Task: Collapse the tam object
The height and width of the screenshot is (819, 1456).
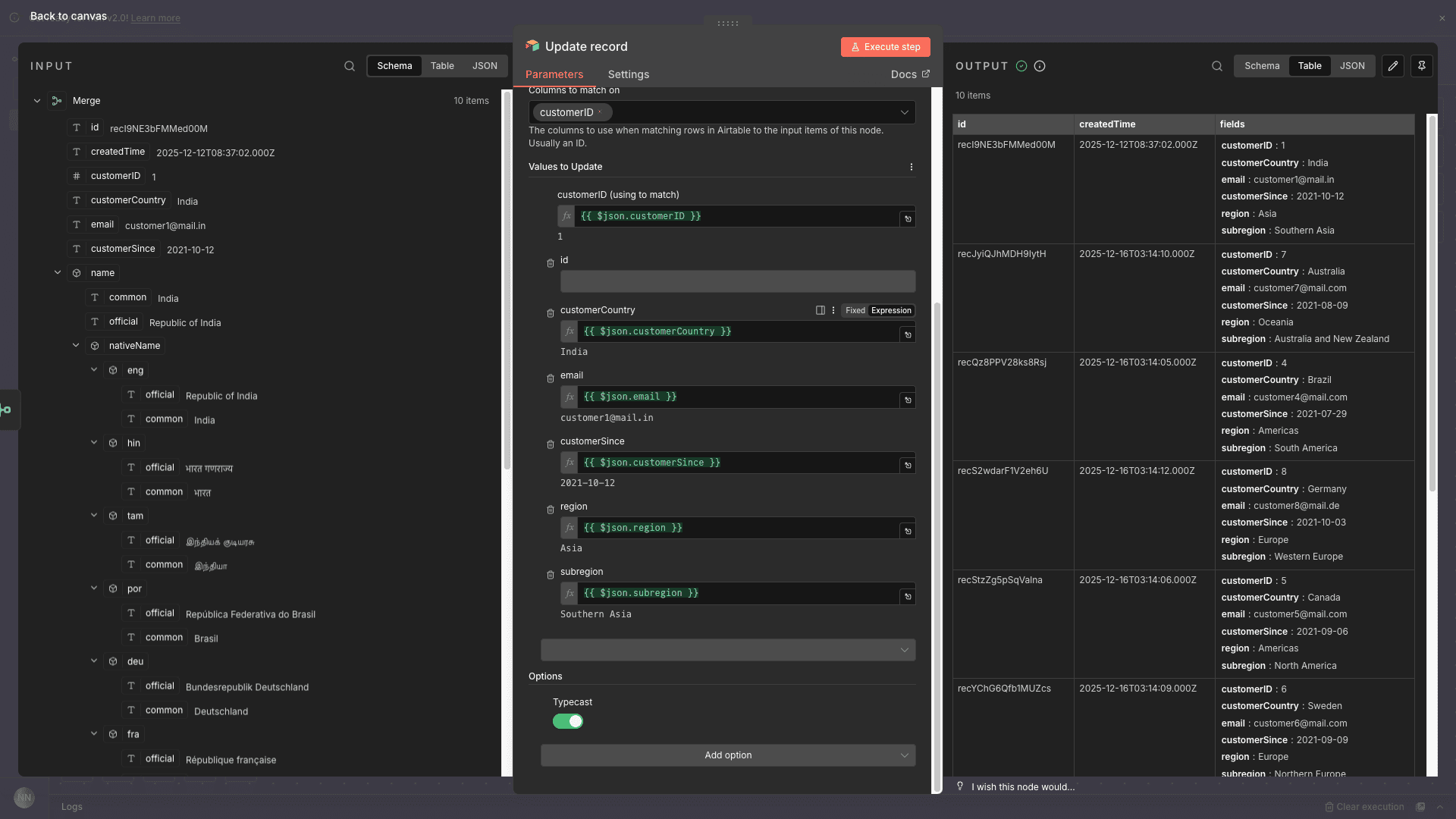Action: 94,516
